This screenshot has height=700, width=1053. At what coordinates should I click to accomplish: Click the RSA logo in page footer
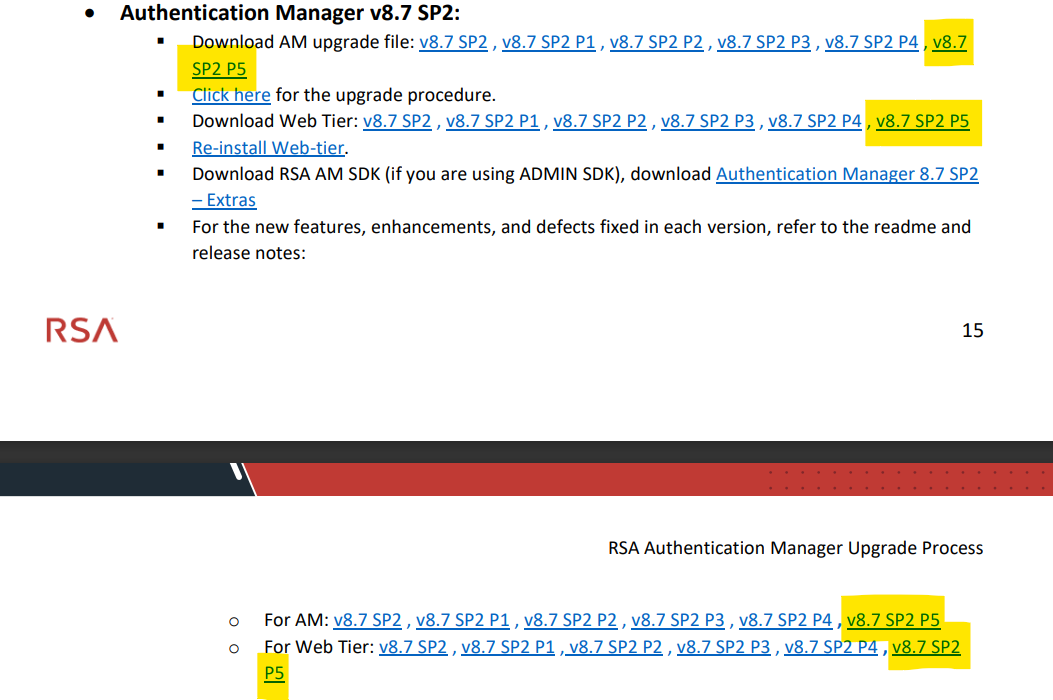[x=82, y=331]
